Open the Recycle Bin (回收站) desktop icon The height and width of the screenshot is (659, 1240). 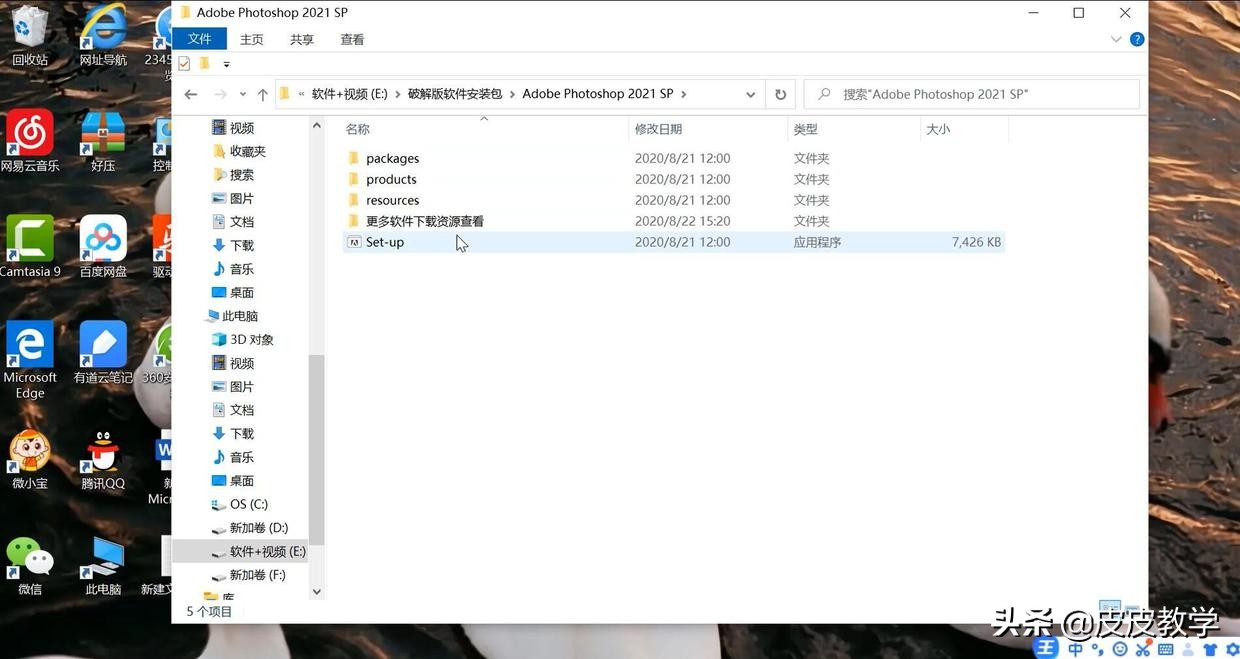click(30, 36)
